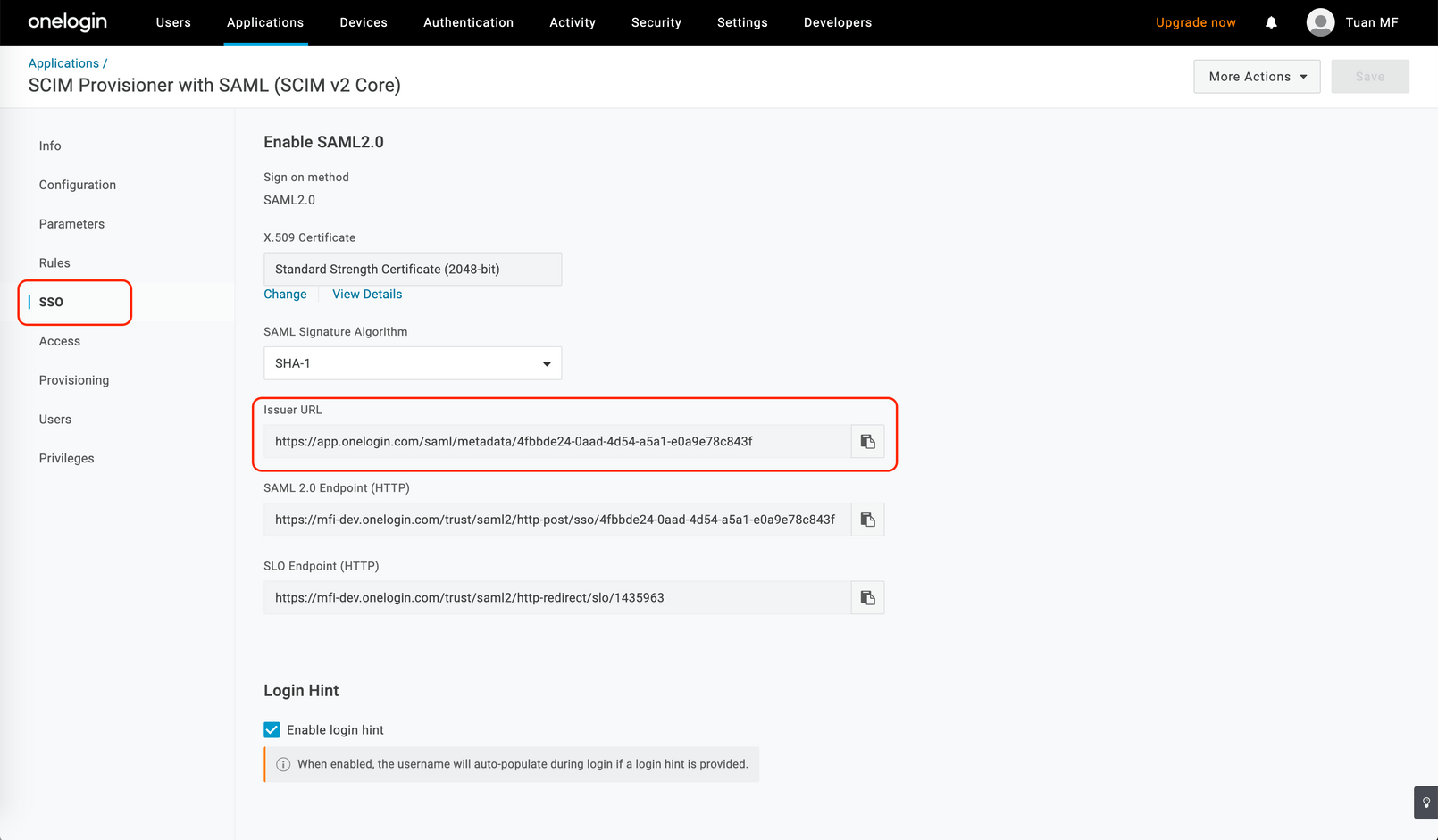Viewport: 1438px width, 840px height.
Task: Open the More Actions dropdown
Action: [x=1257, y=77]
